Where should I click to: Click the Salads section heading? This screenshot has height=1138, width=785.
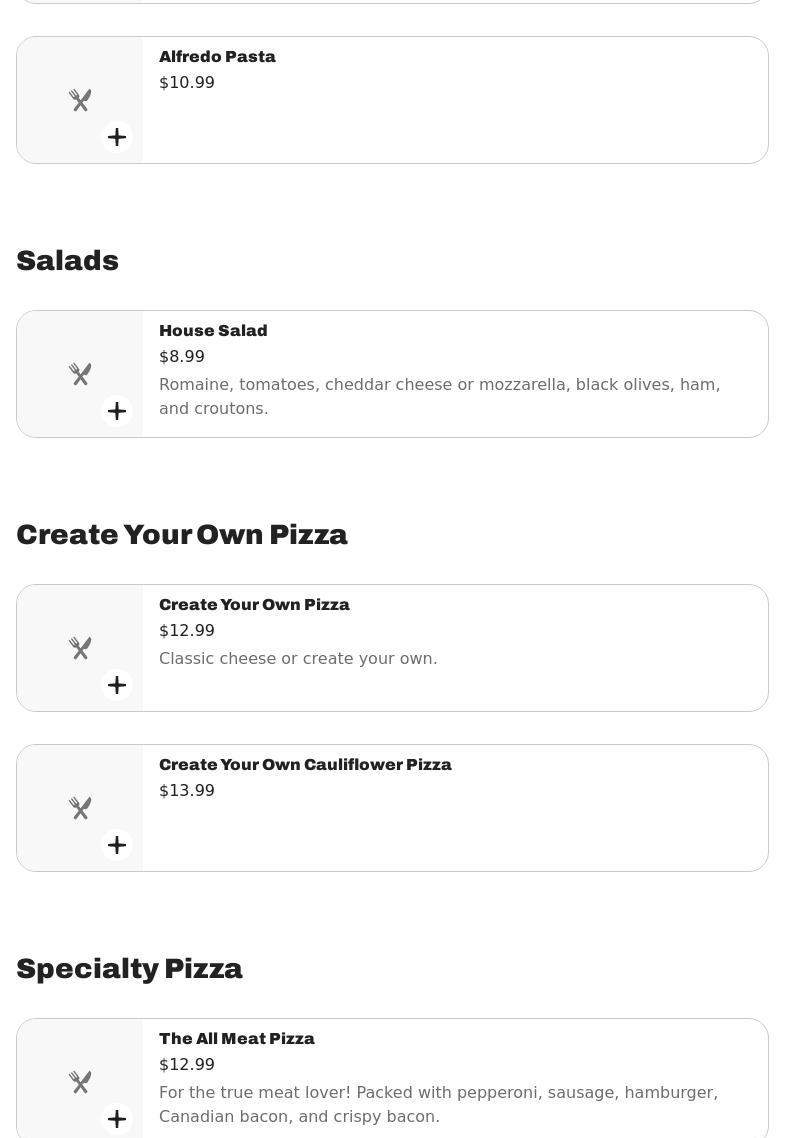(x=68, y=261)
